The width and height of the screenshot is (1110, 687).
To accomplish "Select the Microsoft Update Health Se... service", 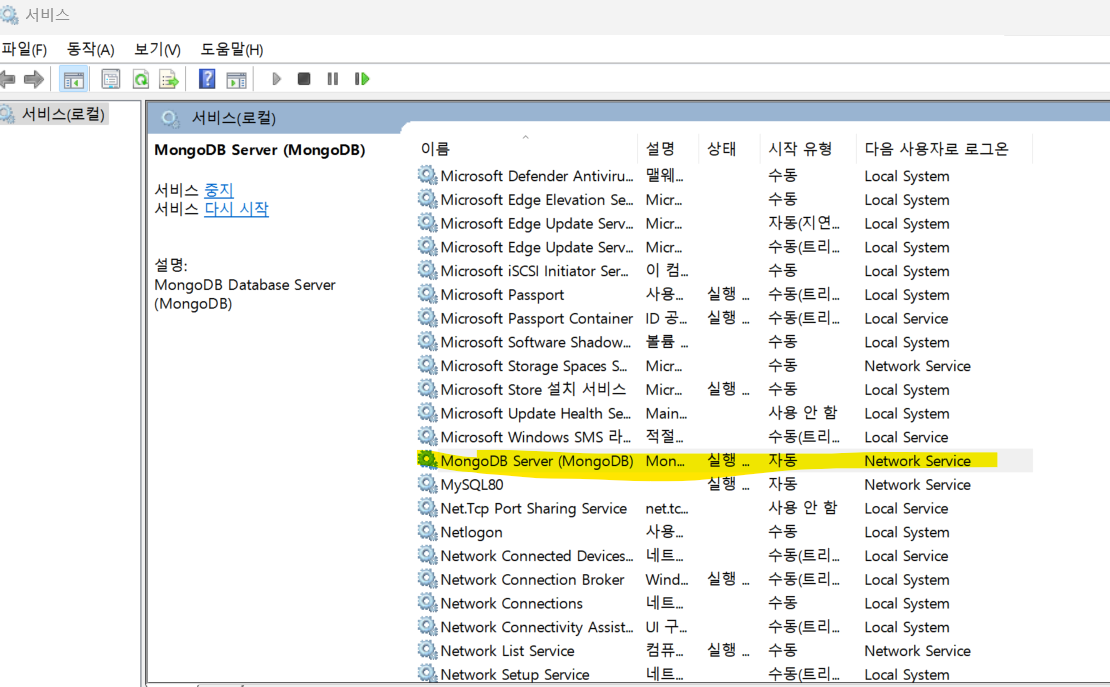I will click(535, 414).
